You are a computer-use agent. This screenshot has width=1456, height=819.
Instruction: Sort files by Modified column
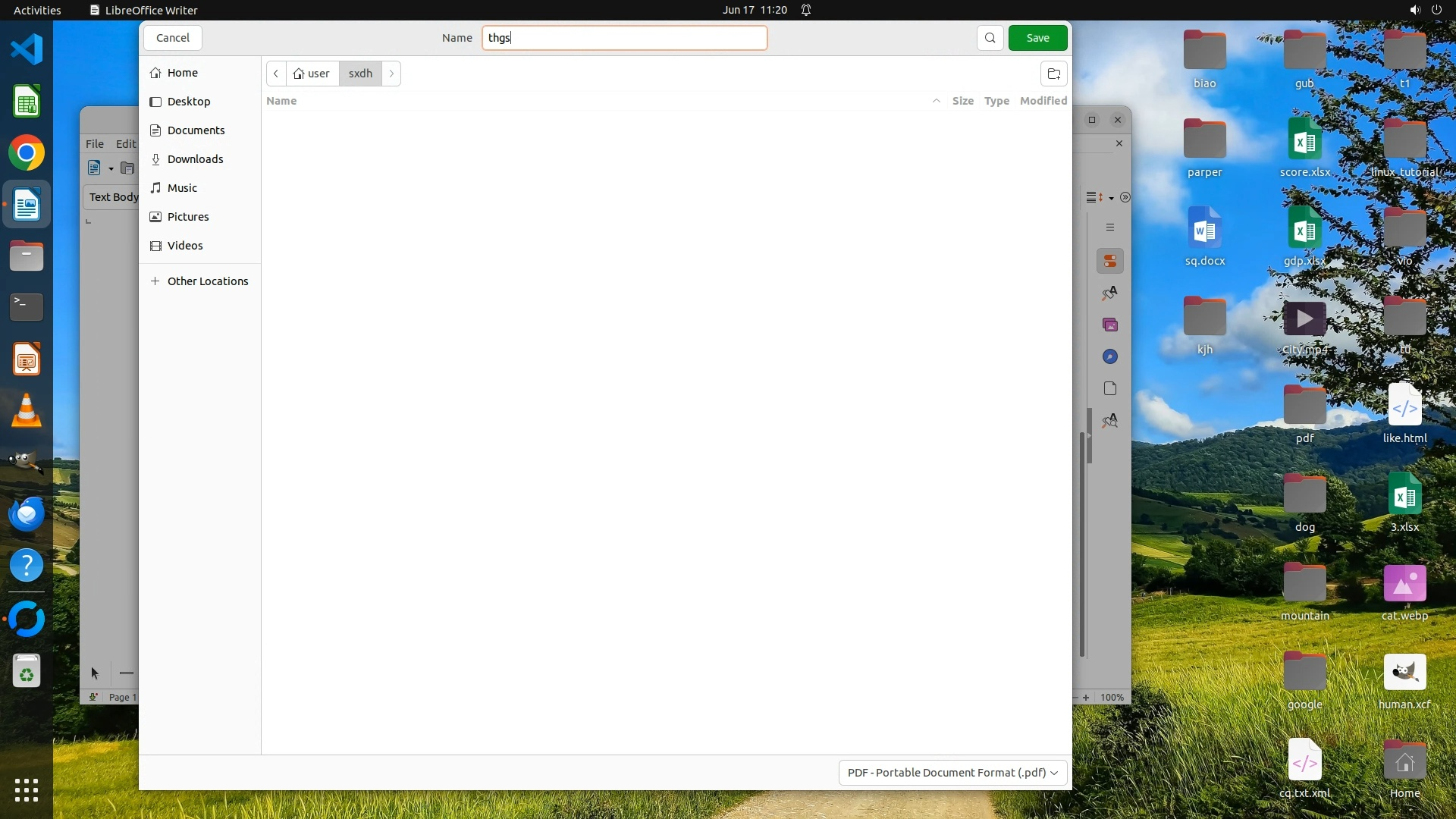(1043, 101)
